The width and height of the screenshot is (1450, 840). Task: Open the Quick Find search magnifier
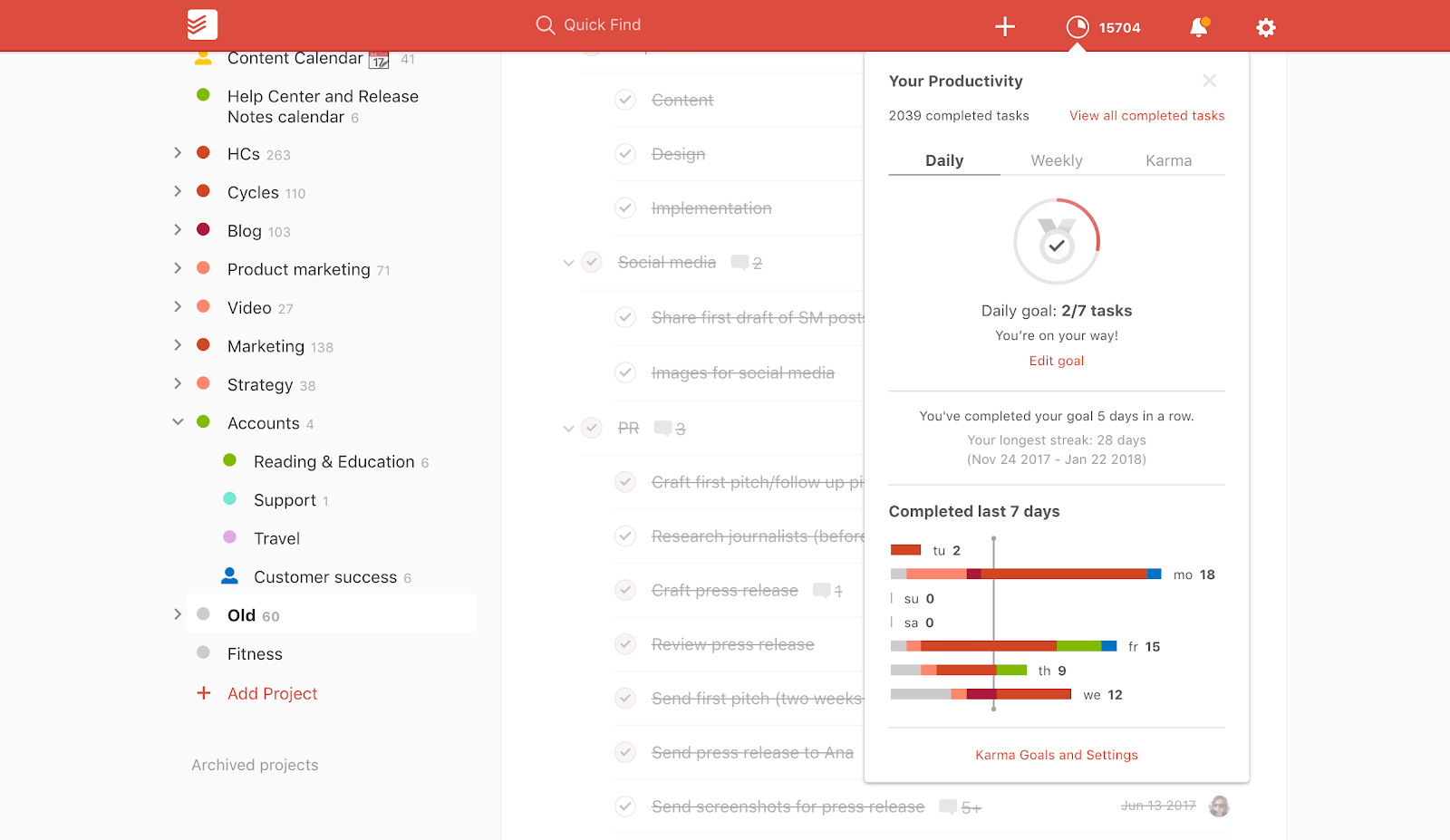click(545, 24)
